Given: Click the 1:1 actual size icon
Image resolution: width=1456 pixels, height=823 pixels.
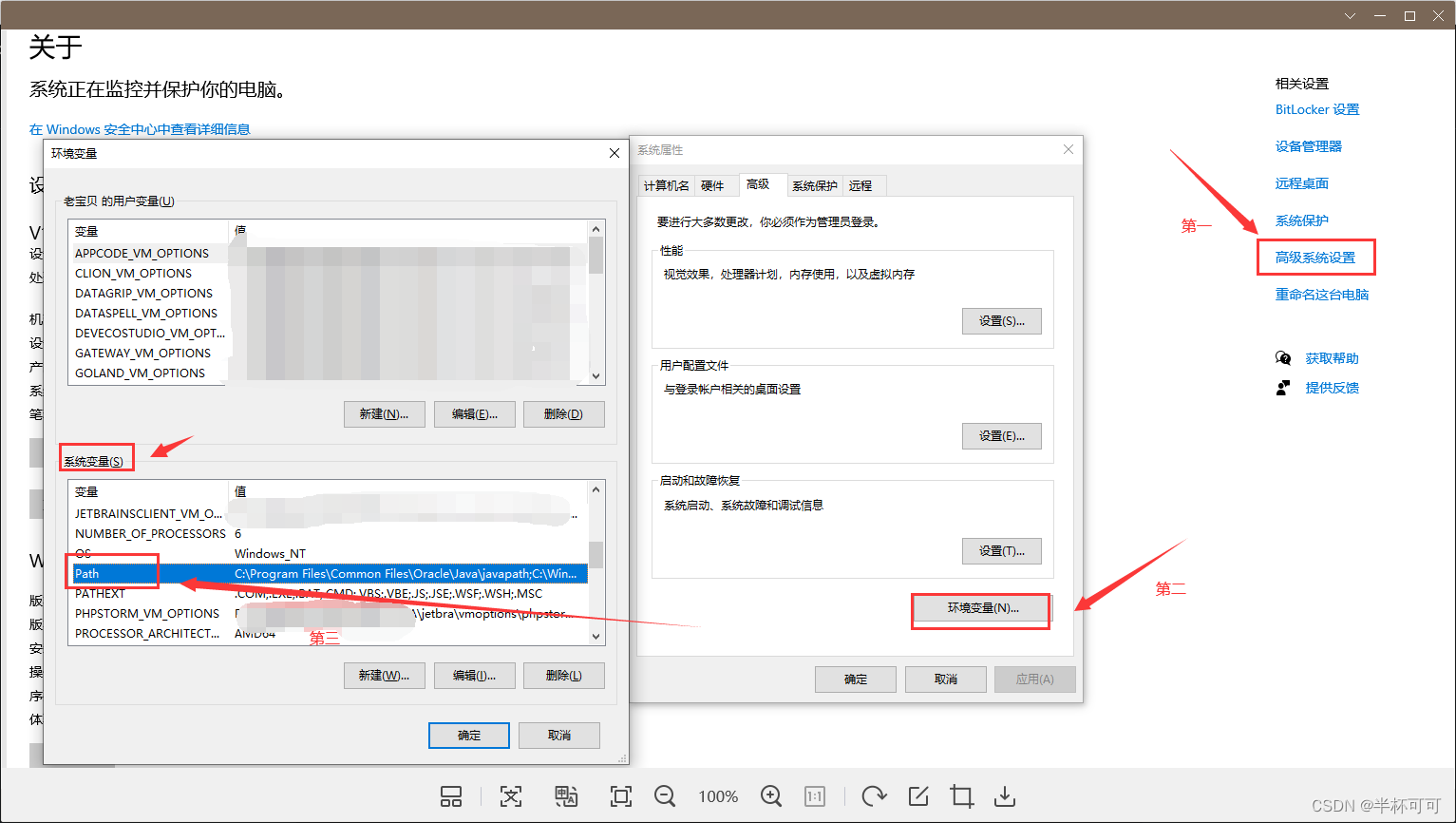Looking at the screenshot, I should 814,796.
